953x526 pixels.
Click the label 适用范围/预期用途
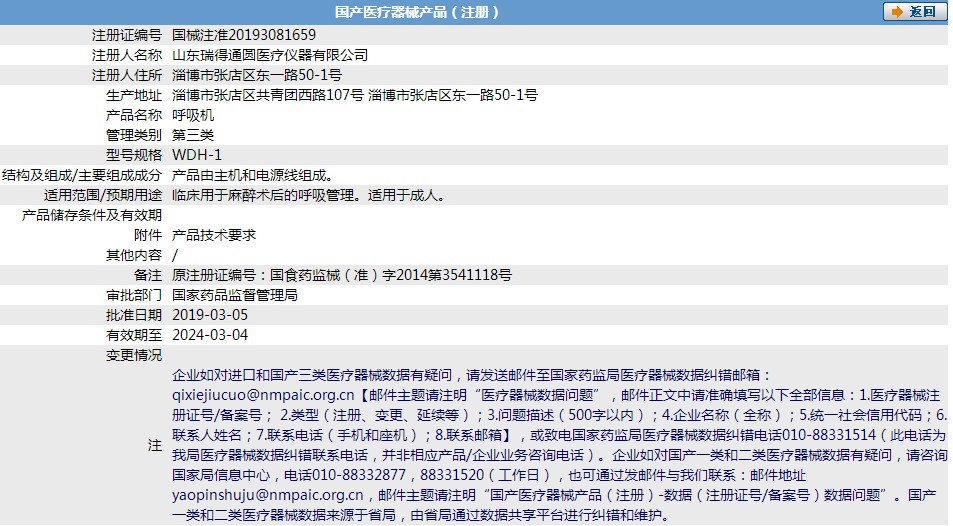click(x=103, y=196)
